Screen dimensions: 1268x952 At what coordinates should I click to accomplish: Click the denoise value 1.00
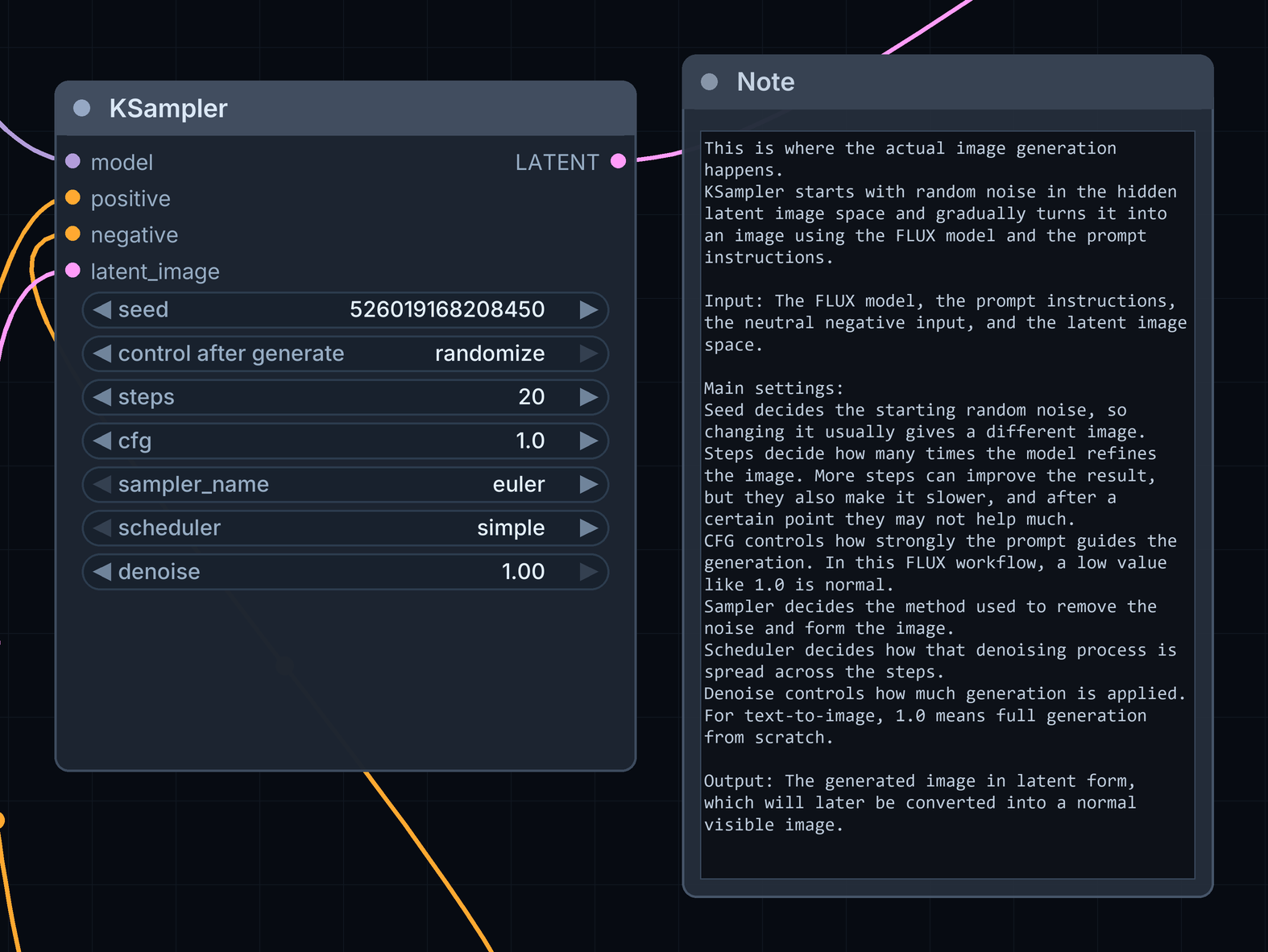tap(524, 571)
